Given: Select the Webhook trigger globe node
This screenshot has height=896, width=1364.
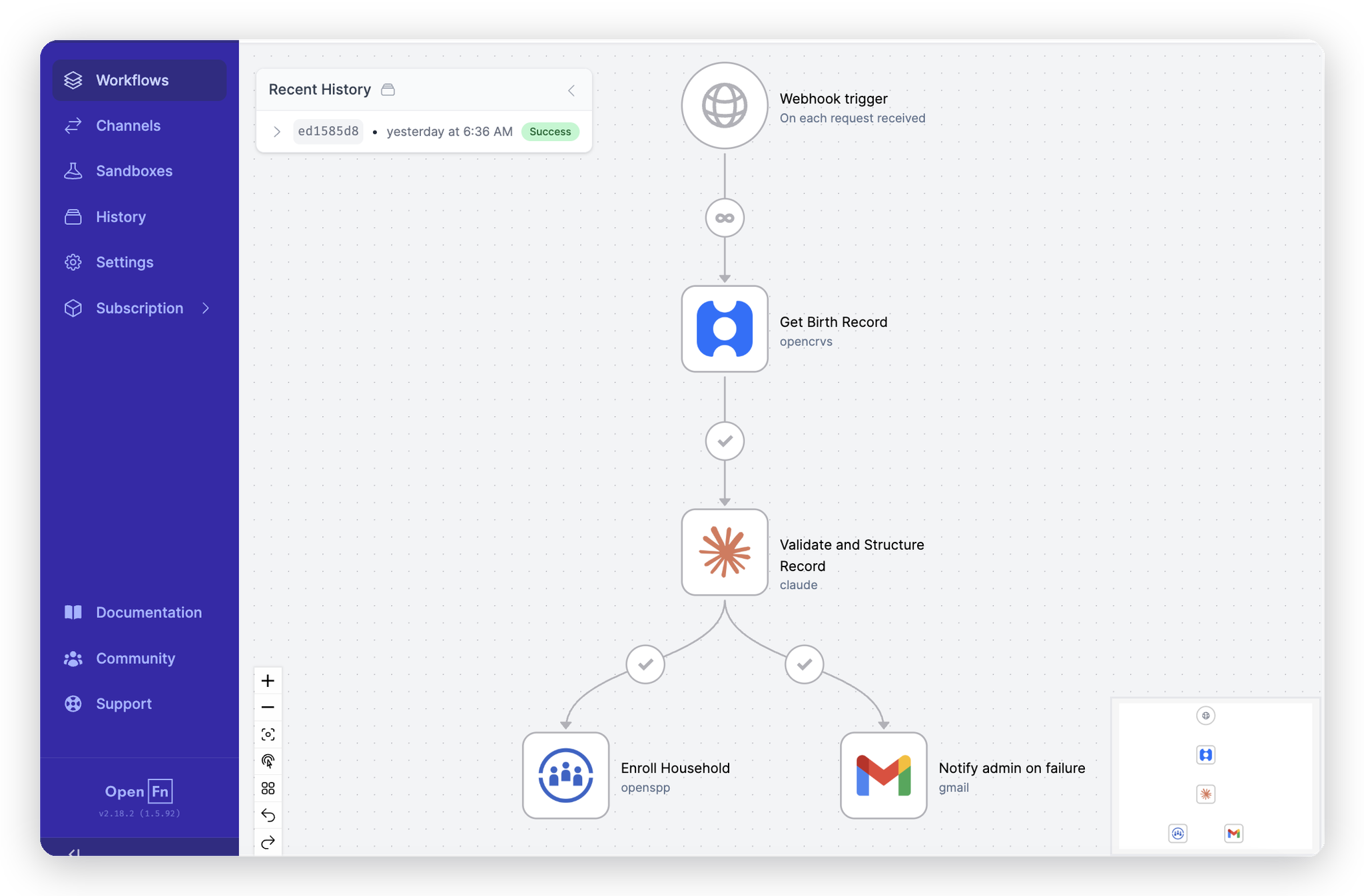Looking at the screenshot, I should (x=725, y=106).
